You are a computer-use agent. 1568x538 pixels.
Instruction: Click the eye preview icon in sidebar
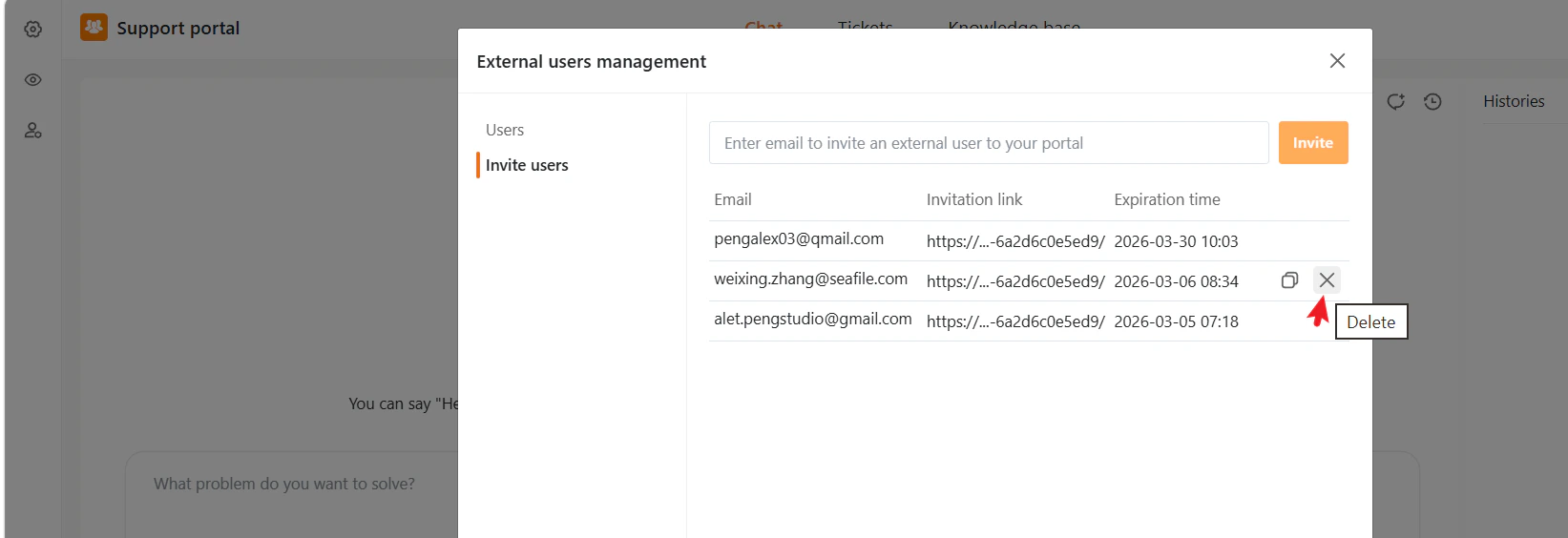click(33, 80)
